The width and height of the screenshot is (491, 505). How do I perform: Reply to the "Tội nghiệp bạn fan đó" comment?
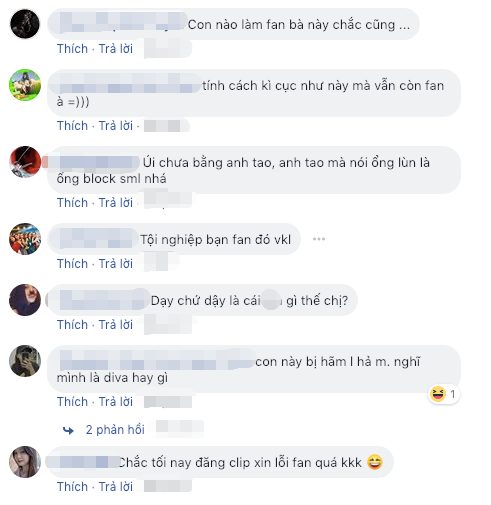116,264
